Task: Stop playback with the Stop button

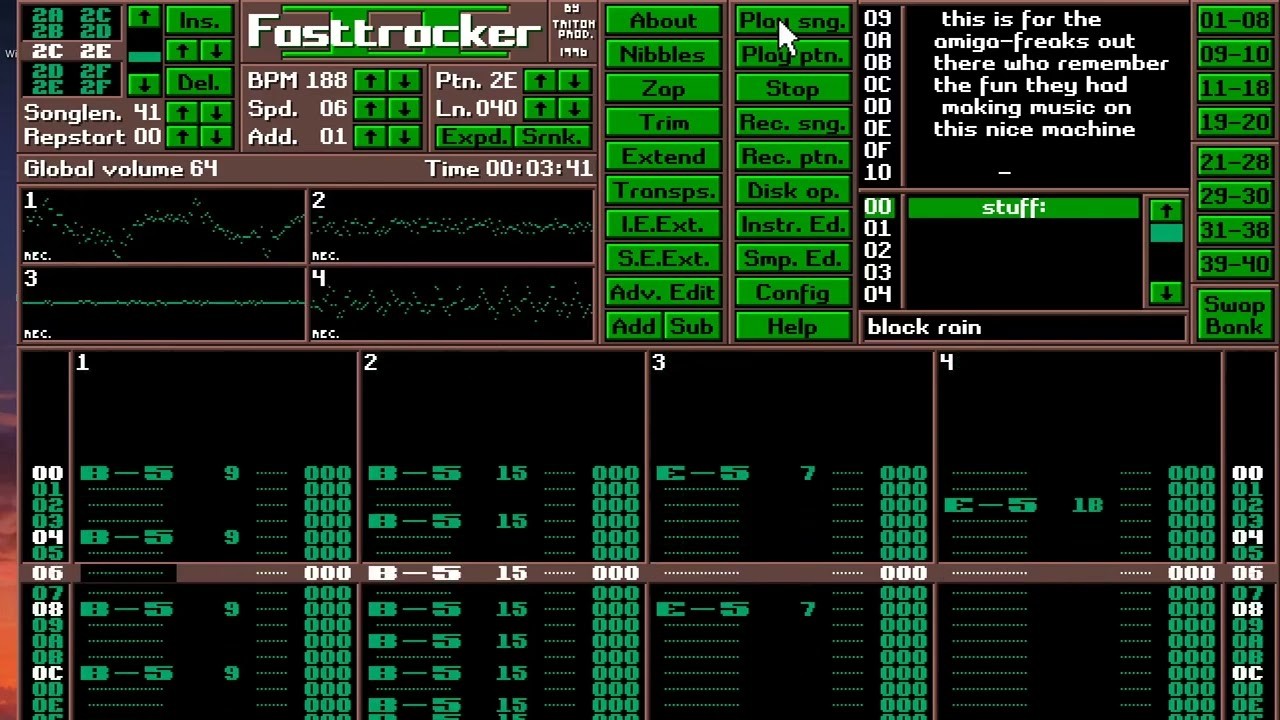Action: coord(793,88)
